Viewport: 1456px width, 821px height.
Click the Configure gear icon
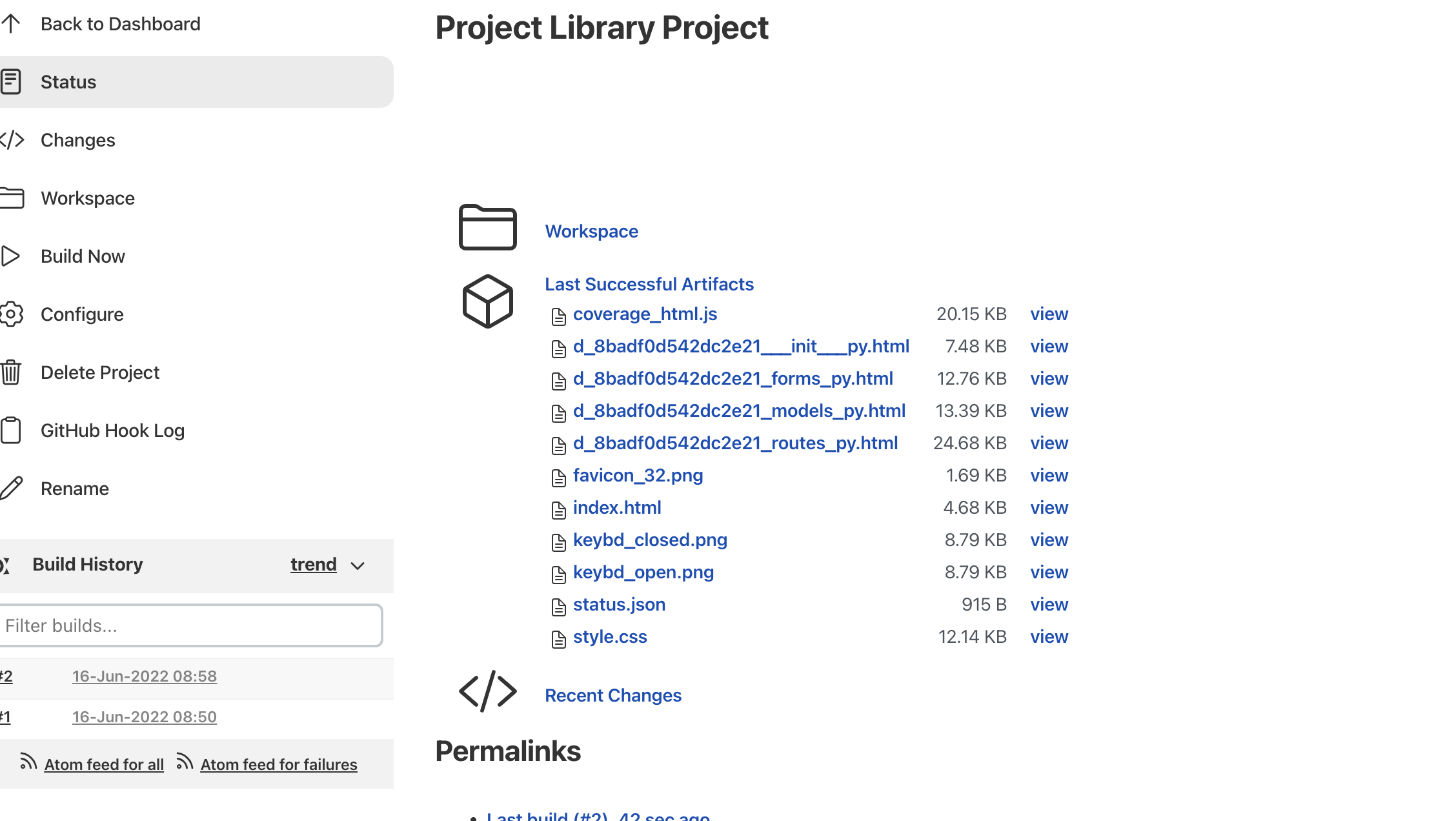(x=11, y=314)
